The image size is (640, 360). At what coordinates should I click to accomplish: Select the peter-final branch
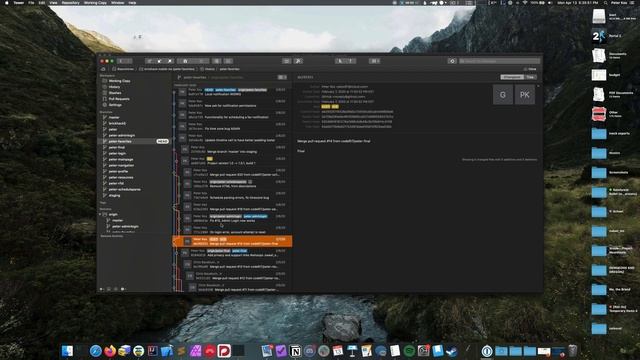point(117,147)
